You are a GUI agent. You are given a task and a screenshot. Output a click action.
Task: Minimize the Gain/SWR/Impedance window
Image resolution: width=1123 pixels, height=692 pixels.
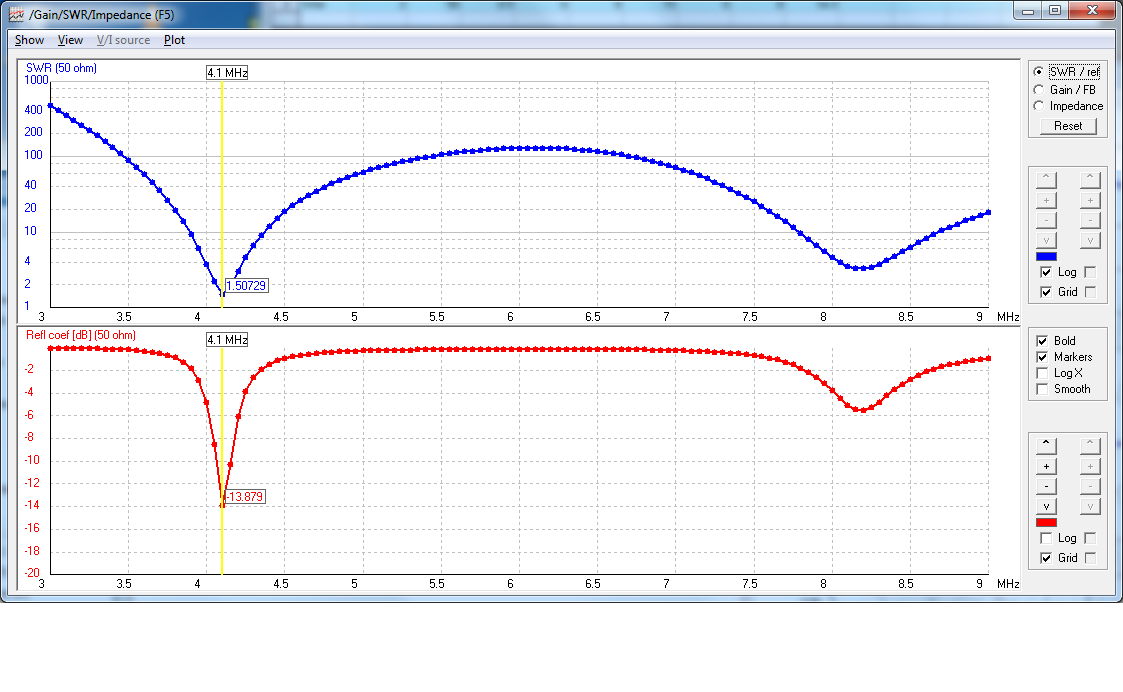pos(1028,11)
